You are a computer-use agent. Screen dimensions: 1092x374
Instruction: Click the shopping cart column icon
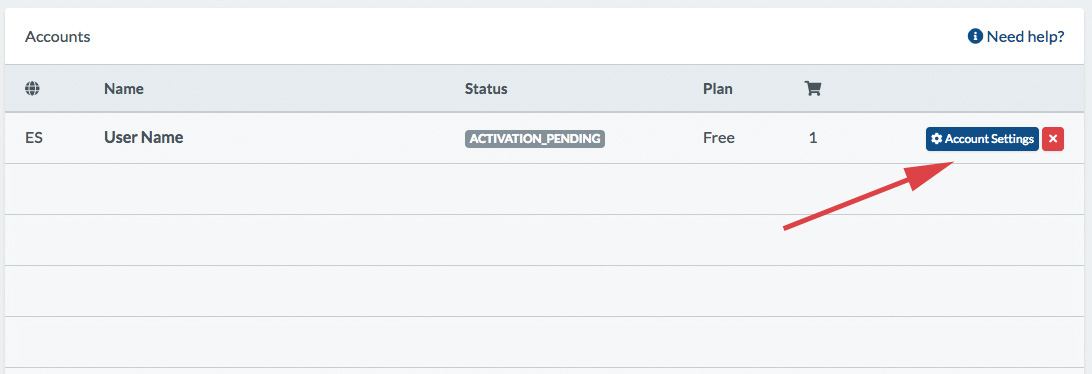(813, 88)
